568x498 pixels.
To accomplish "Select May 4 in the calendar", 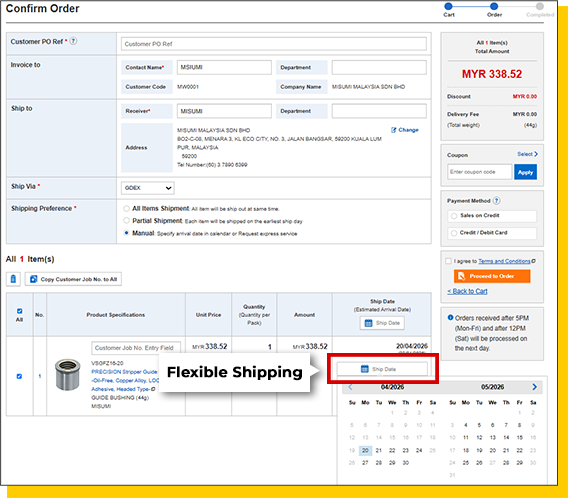I will pyautogui.click(x=466, y=425).
